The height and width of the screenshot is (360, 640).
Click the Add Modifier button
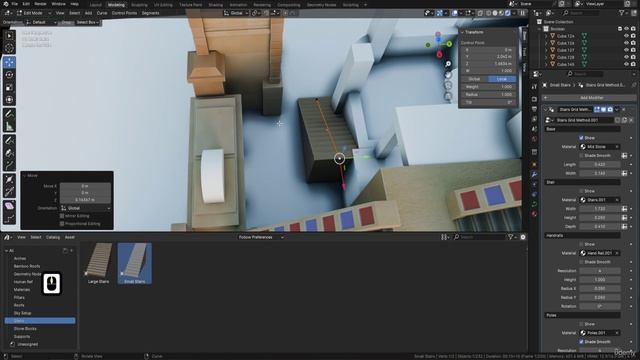click(x=589, y=98)
